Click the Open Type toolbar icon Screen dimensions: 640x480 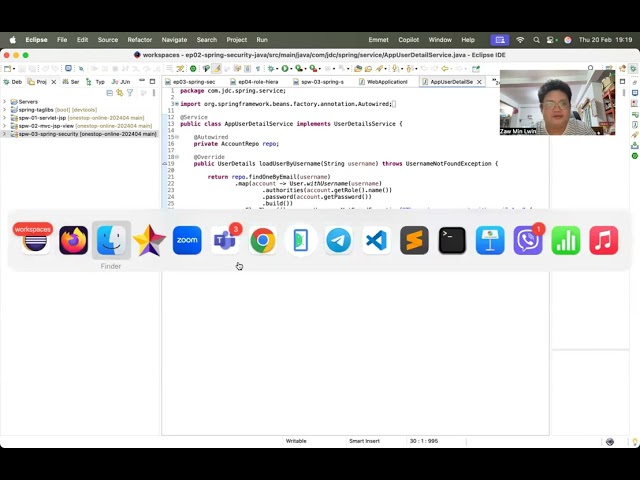(358, 69)
